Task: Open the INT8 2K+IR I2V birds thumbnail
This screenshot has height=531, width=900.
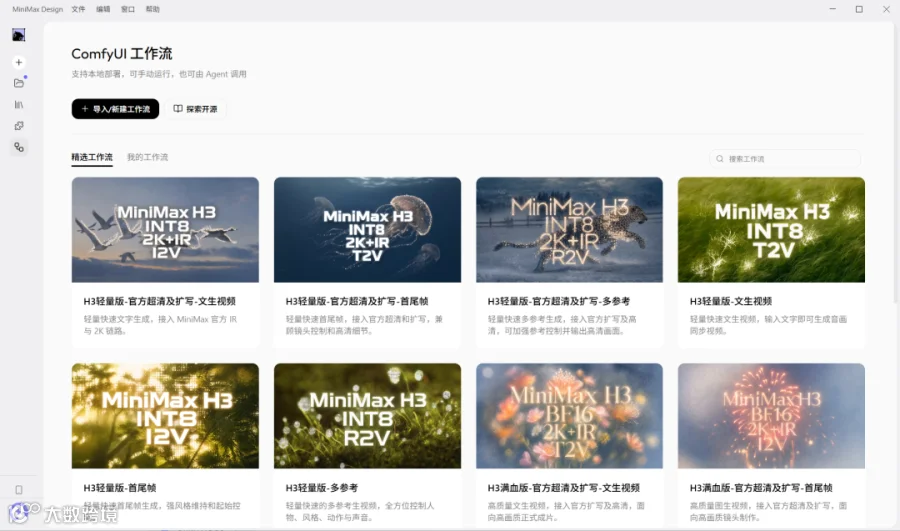Action: pyautogui.click(x=165, y=230)
